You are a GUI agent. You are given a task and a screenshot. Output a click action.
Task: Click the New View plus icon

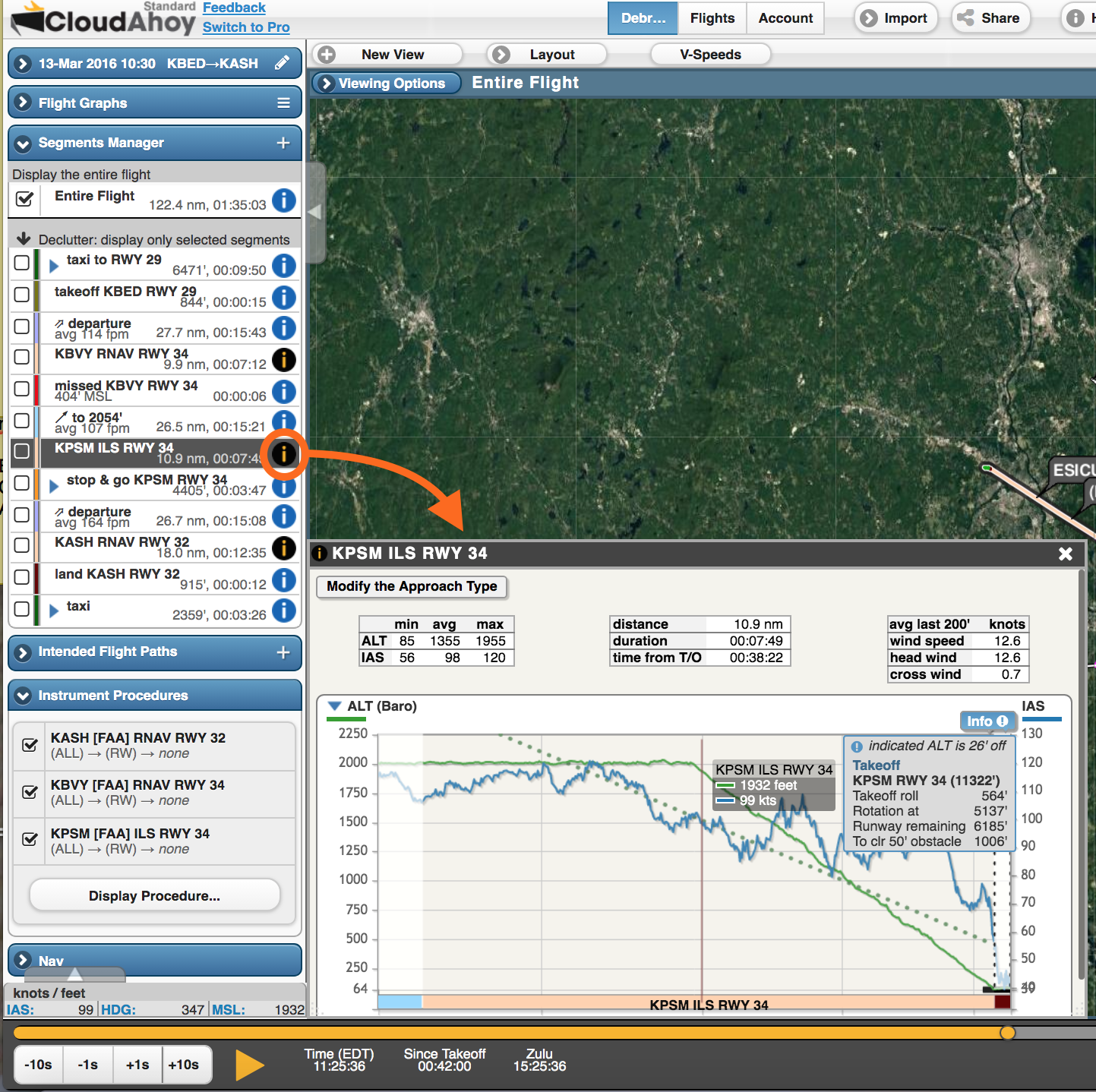(x=327, y=55)
